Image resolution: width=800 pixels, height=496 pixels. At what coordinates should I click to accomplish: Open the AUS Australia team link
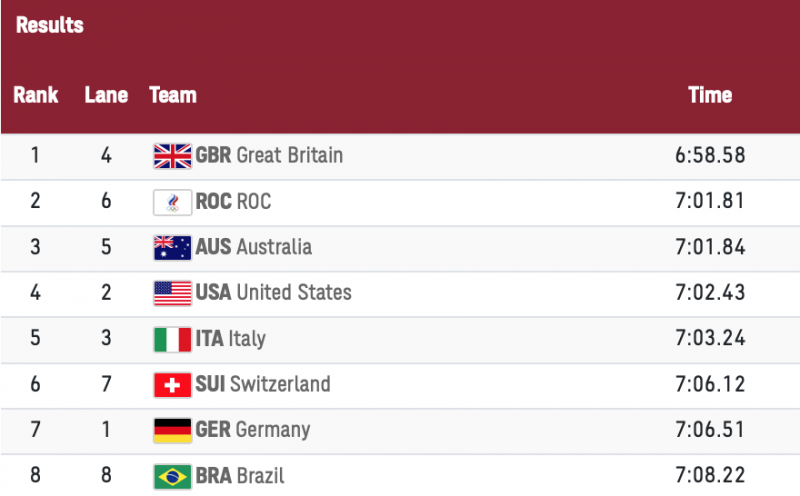254,247
